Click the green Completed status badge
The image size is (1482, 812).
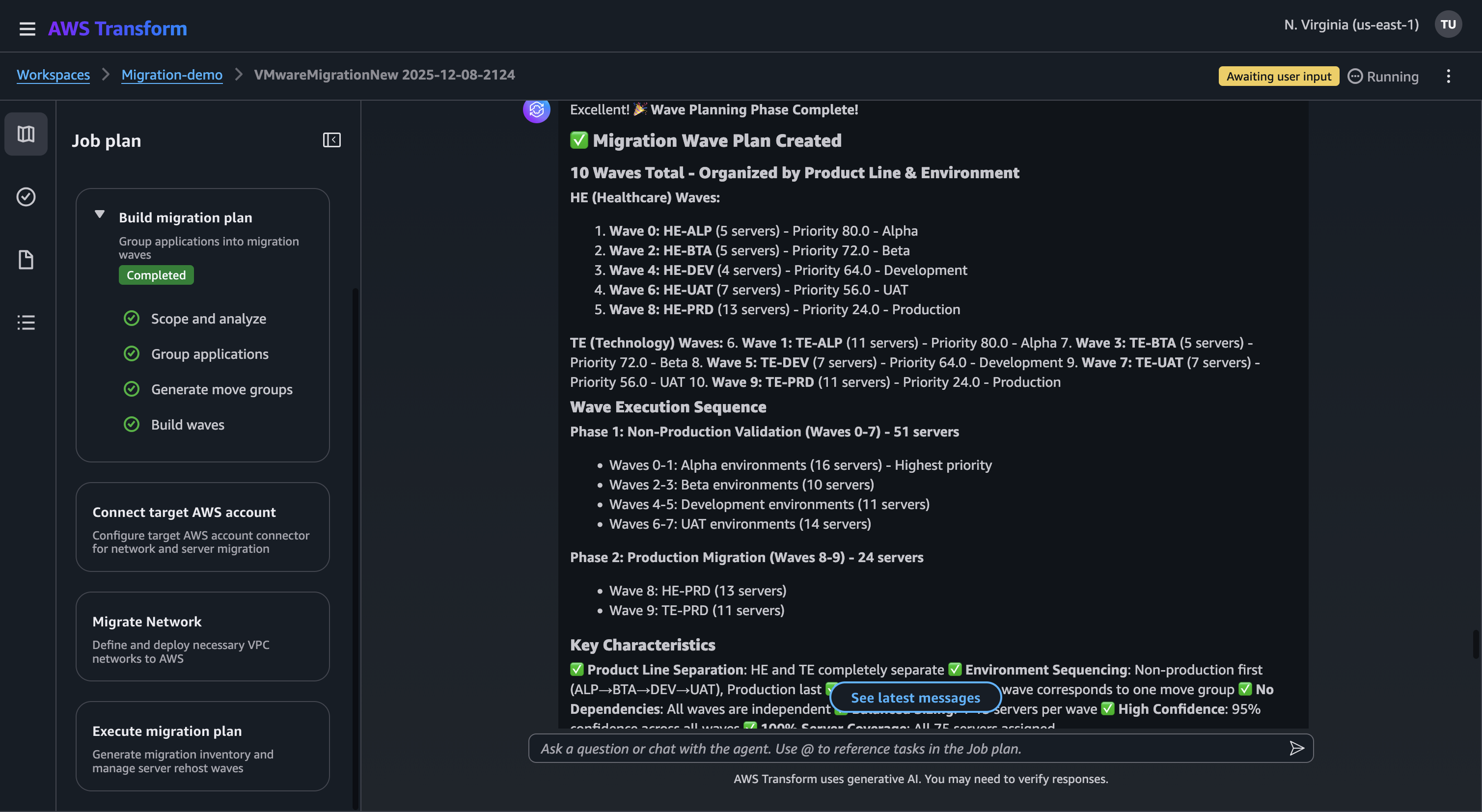[x=156, y=275]
